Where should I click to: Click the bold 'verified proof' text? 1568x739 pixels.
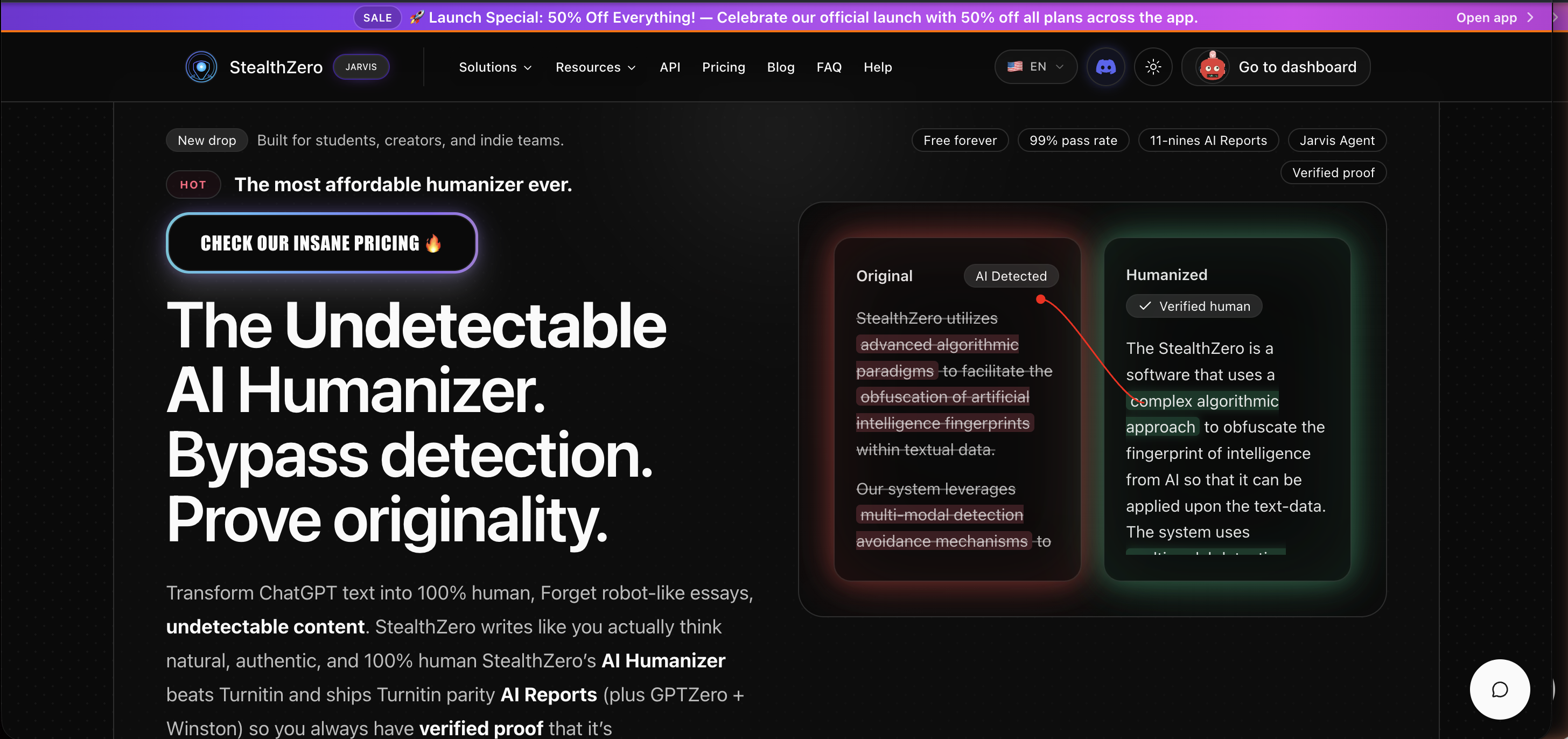pyautogui.click(x=481, y=728)
